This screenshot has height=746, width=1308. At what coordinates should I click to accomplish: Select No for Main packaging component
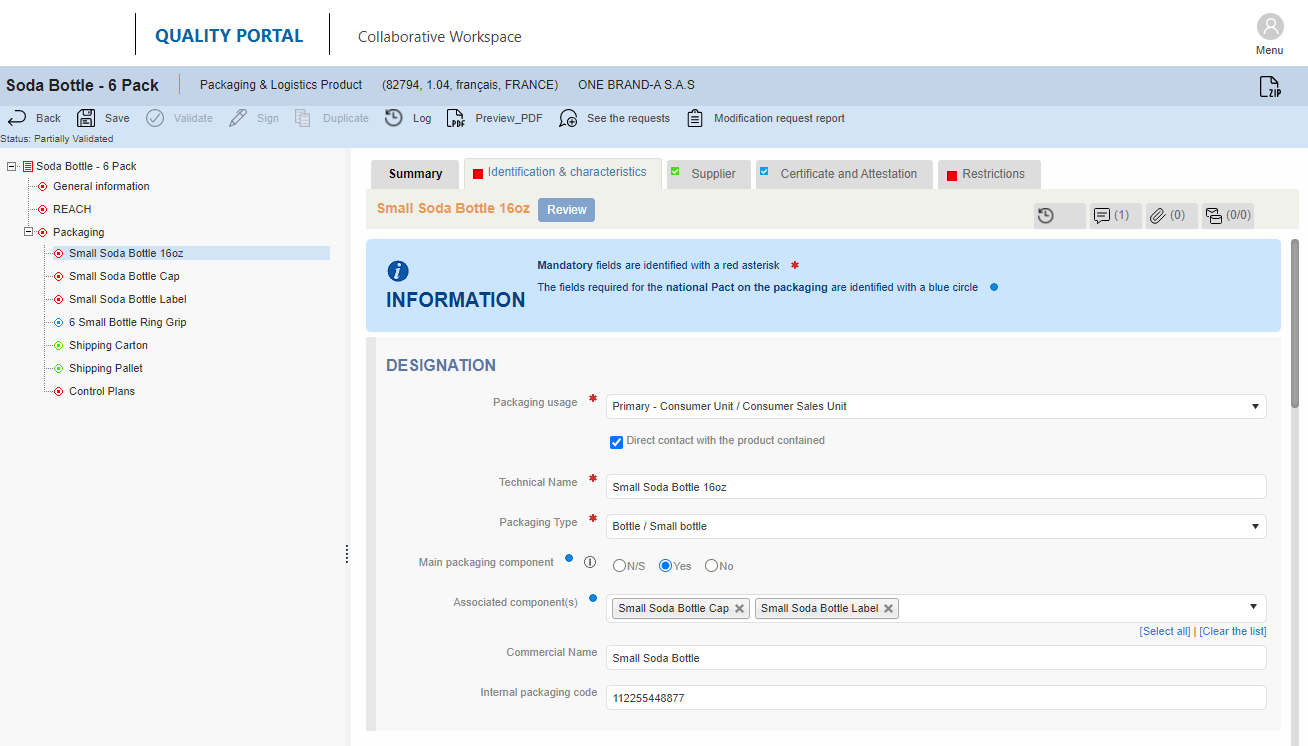pyautogui.click(x=709, y=565)
